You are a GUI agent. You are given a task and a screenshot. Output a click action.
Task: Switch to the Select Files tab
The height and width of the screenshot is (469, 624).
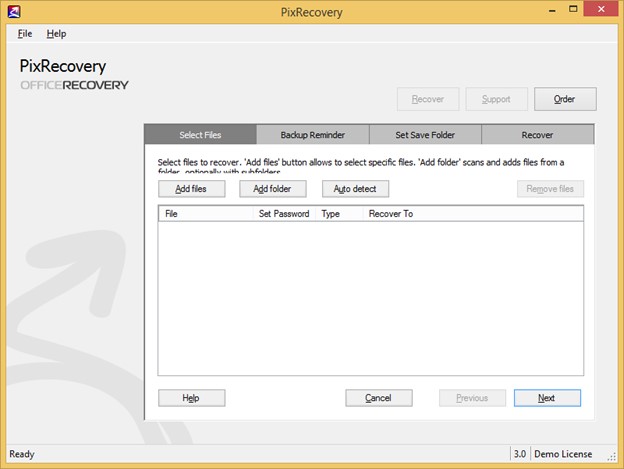pos(201,135)
